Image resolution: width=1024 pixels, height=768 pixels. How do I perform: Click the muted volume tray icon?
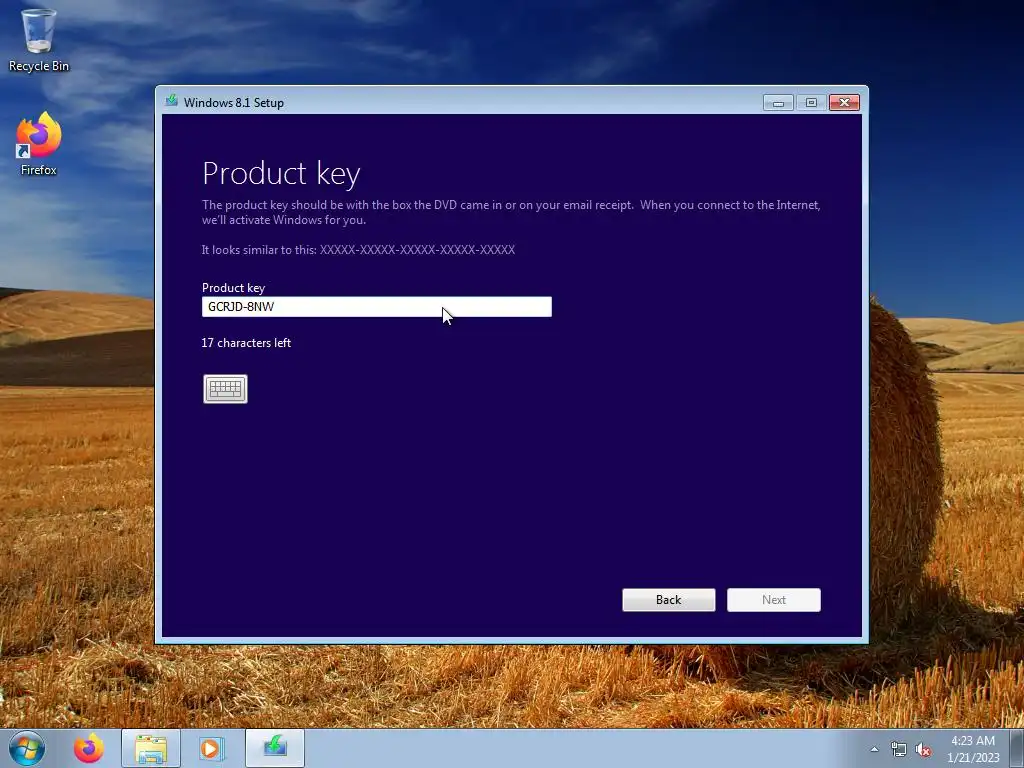click(923, 749)
